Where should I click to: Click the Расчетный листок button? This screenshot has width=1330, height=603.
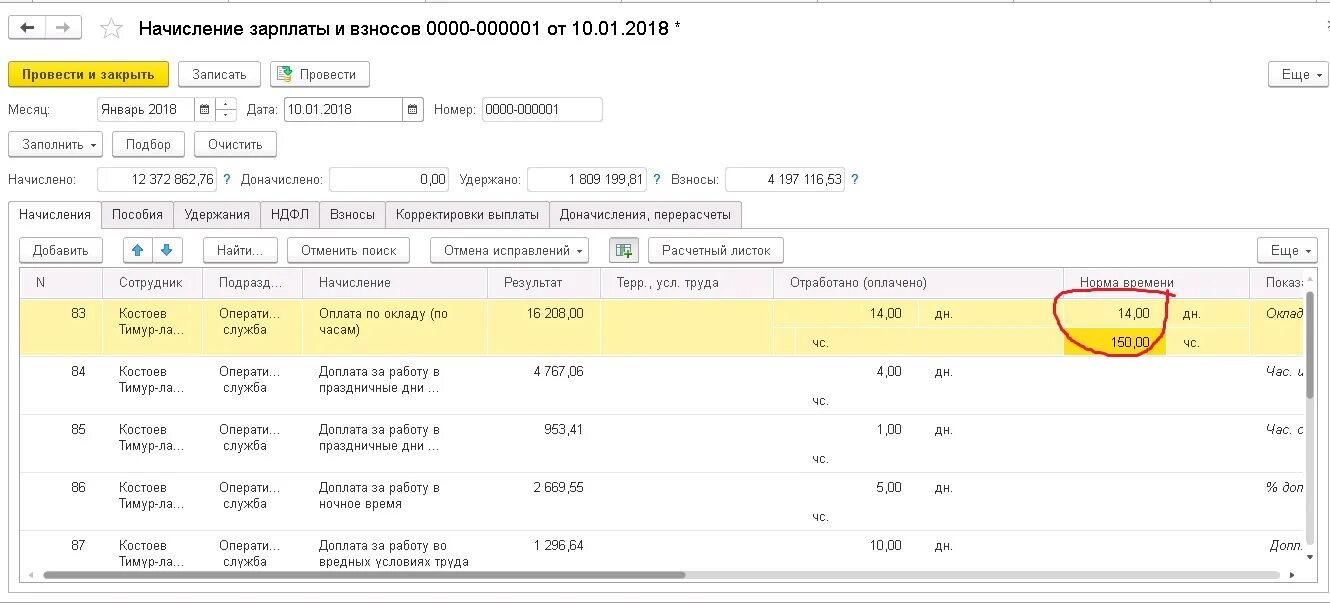click(715, 250)
